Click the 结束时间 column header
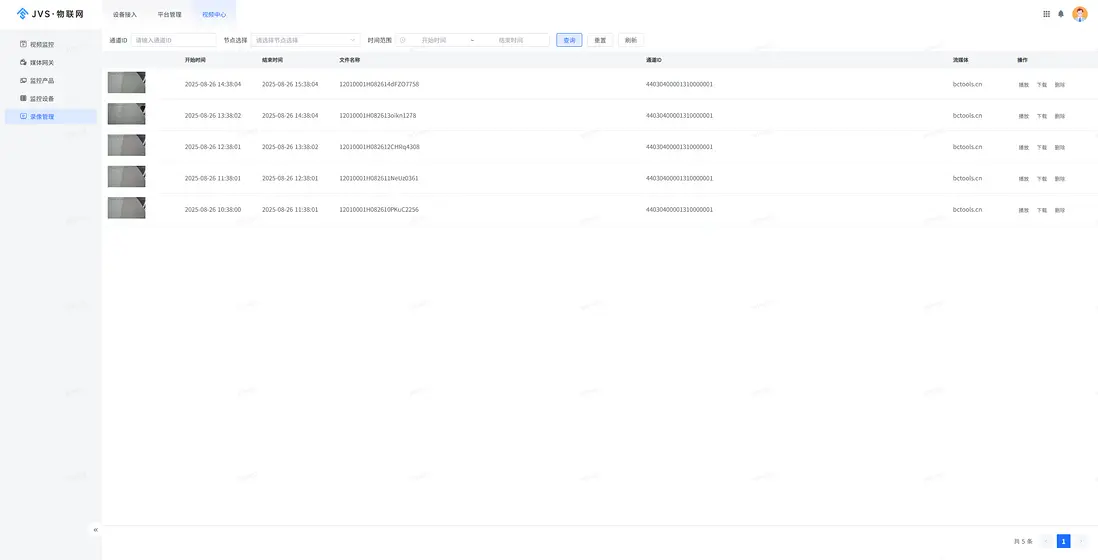The width and height of the screenshot is (1098, 560). tap(272, 60)
